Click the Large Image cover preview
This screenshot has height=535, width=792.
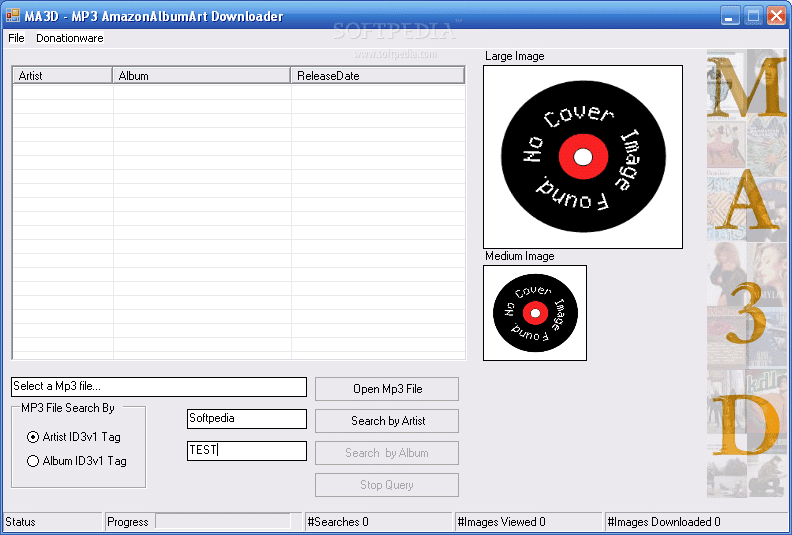(x=583, y=157)
